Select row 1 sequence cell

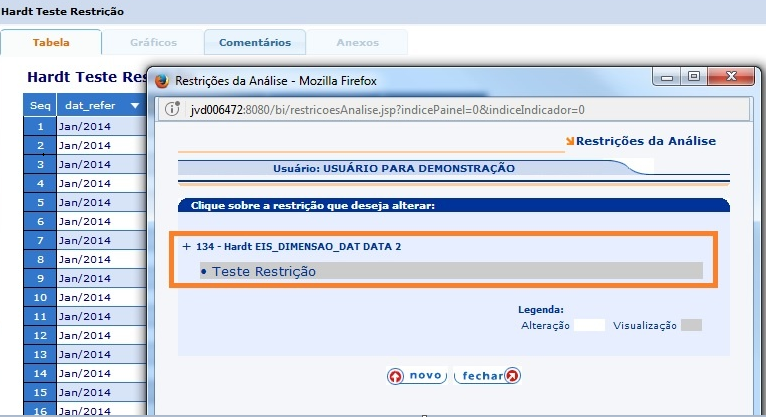tap(40, 126)
